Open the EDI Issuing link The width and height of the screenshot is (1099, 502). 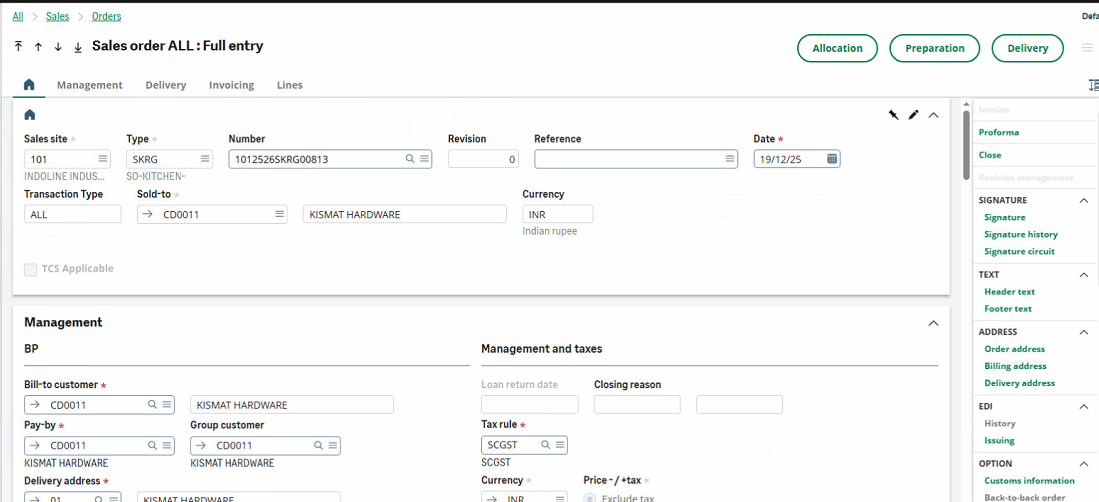coord(999,440)
